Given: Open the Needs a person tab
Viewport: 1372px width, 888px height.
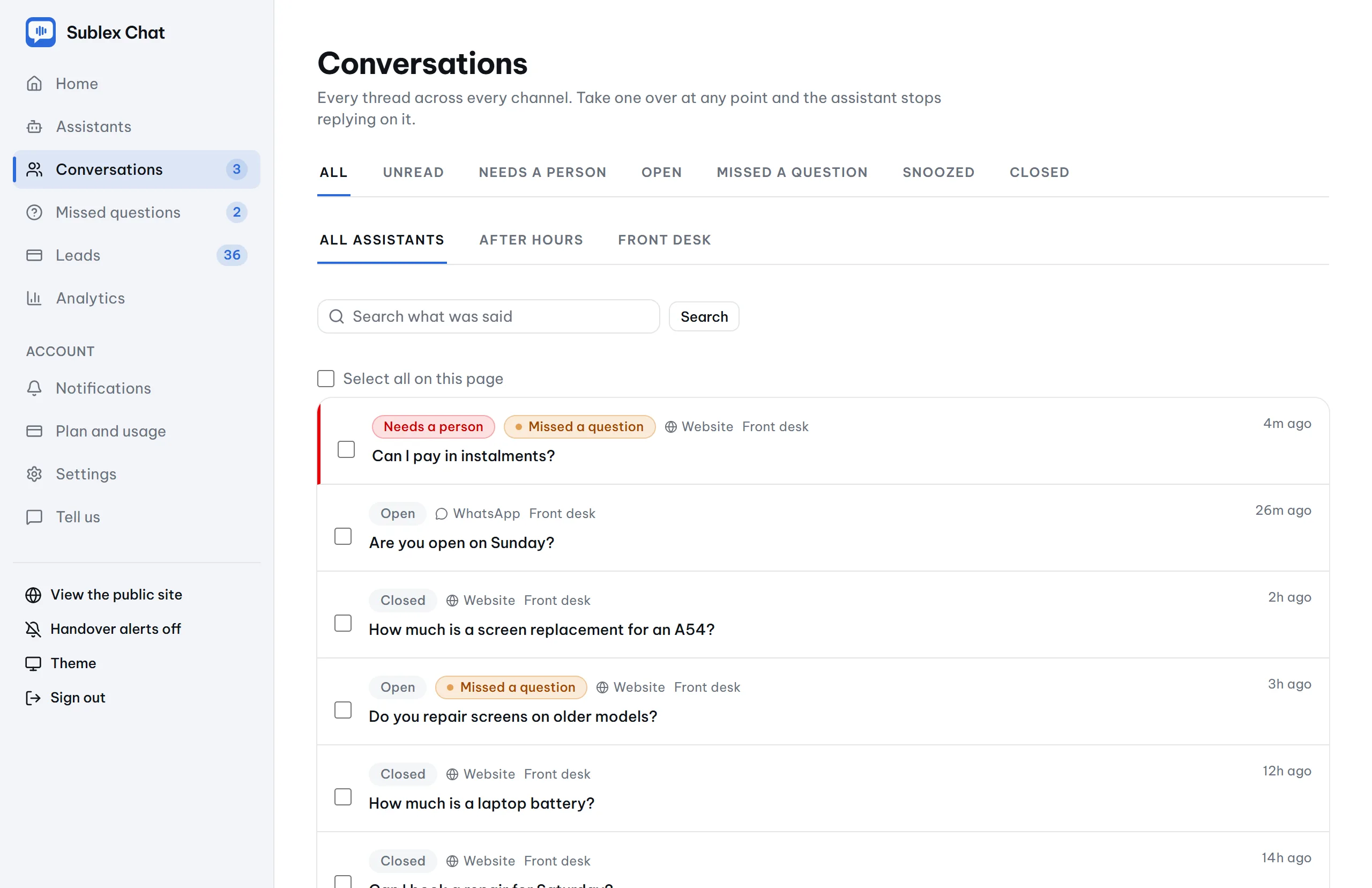Looking at the screenshot, I should [x=542, y=173].
